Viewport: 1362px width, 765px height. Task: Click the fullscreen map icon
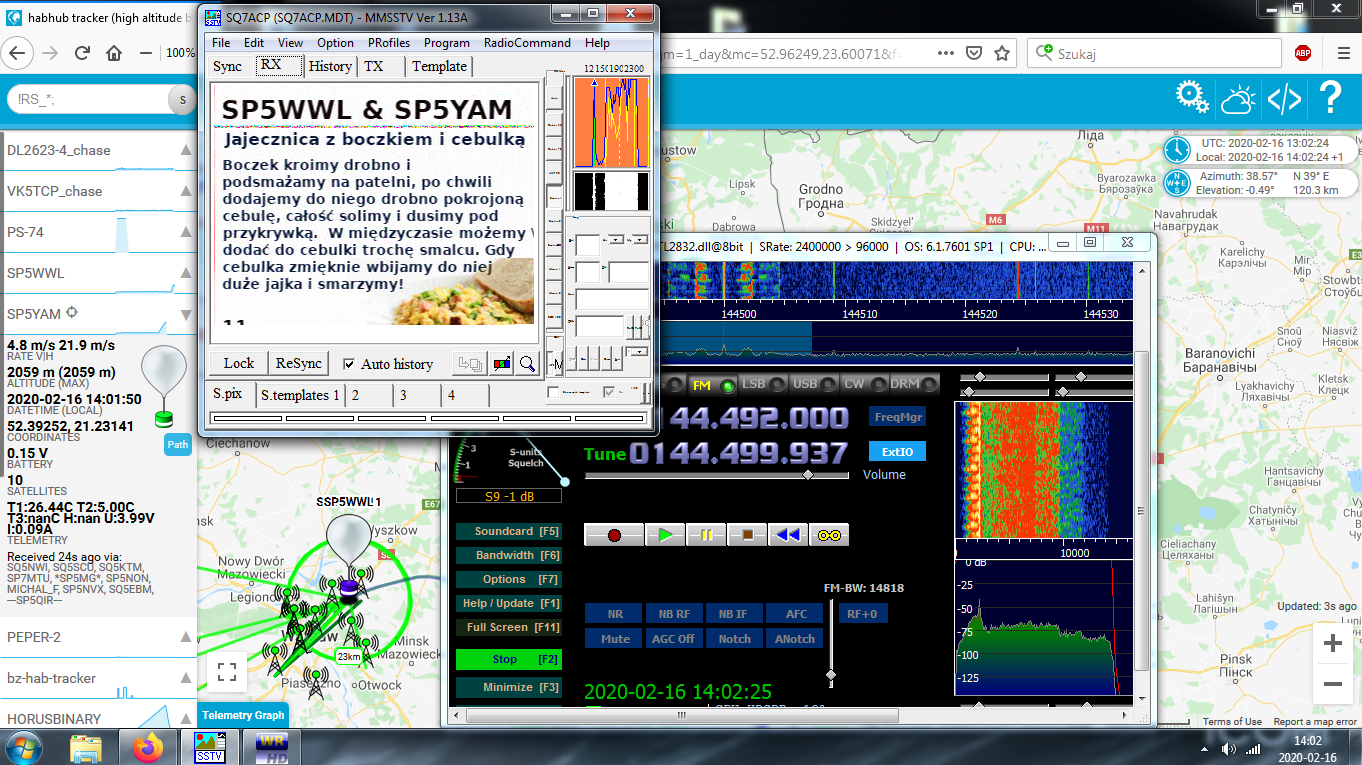(x=227, y=671)
